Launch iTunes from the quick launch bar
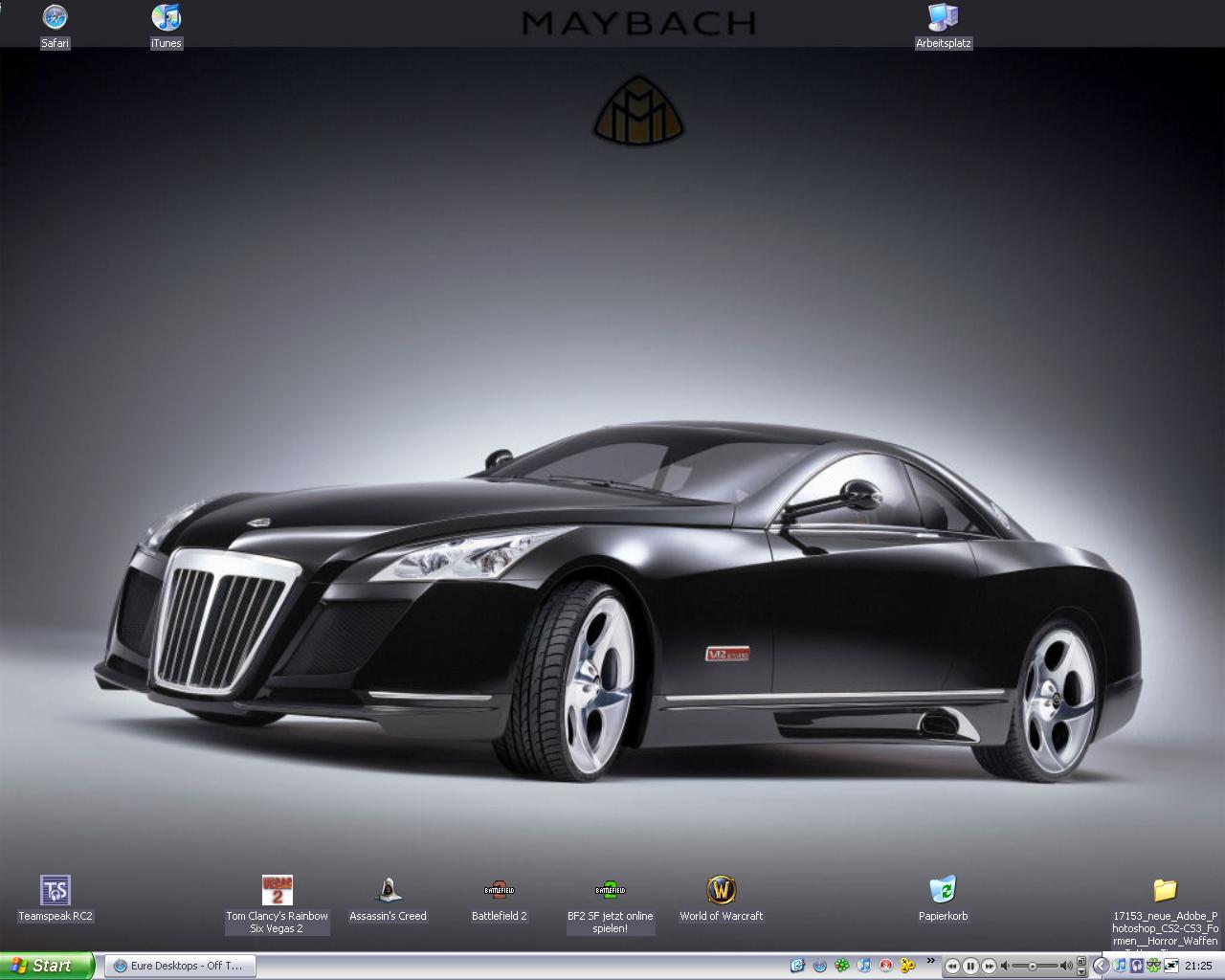1225x980 pixels. (864, 966)
